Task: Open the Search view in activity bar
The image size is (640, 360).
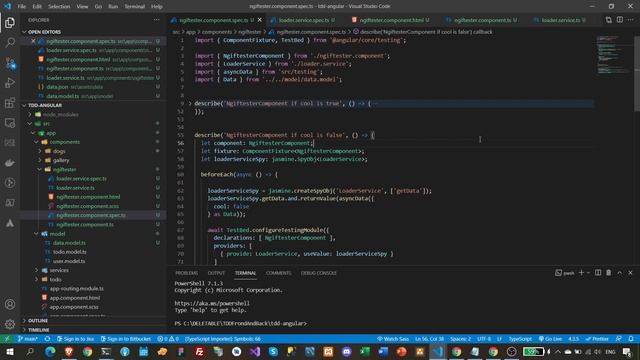Action: pyautogui.click(x=10, y=42)
